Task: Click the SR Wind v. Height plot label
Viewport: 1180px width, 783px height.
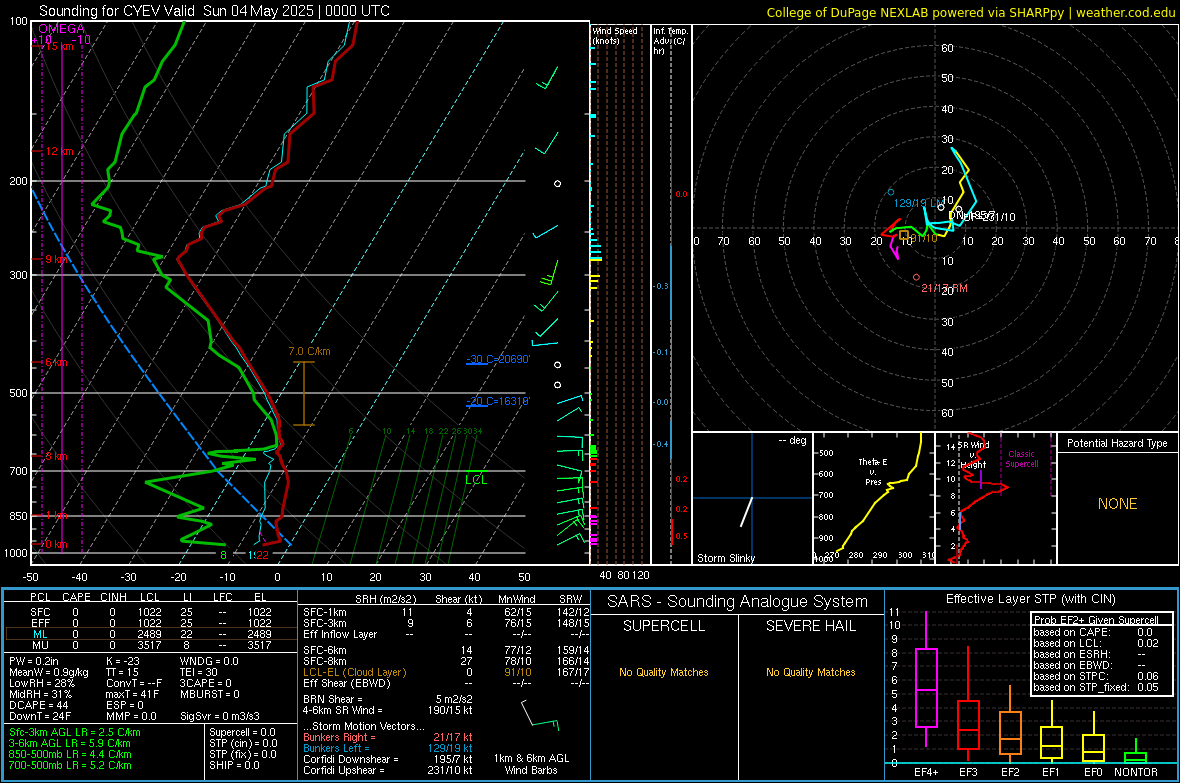Action: point(973,455)
